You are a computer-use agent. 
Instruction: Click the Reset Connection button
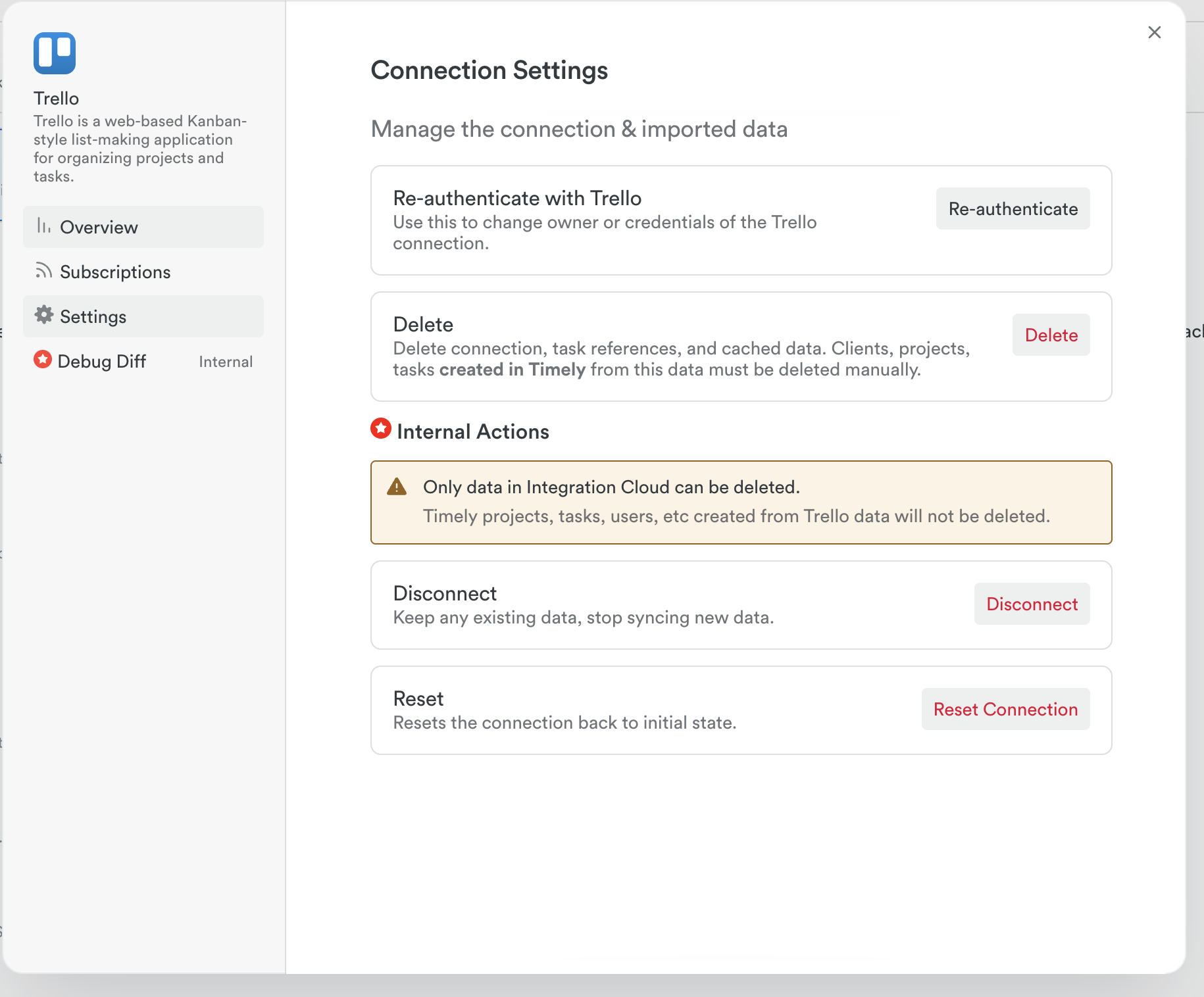tap(1005, 709)
